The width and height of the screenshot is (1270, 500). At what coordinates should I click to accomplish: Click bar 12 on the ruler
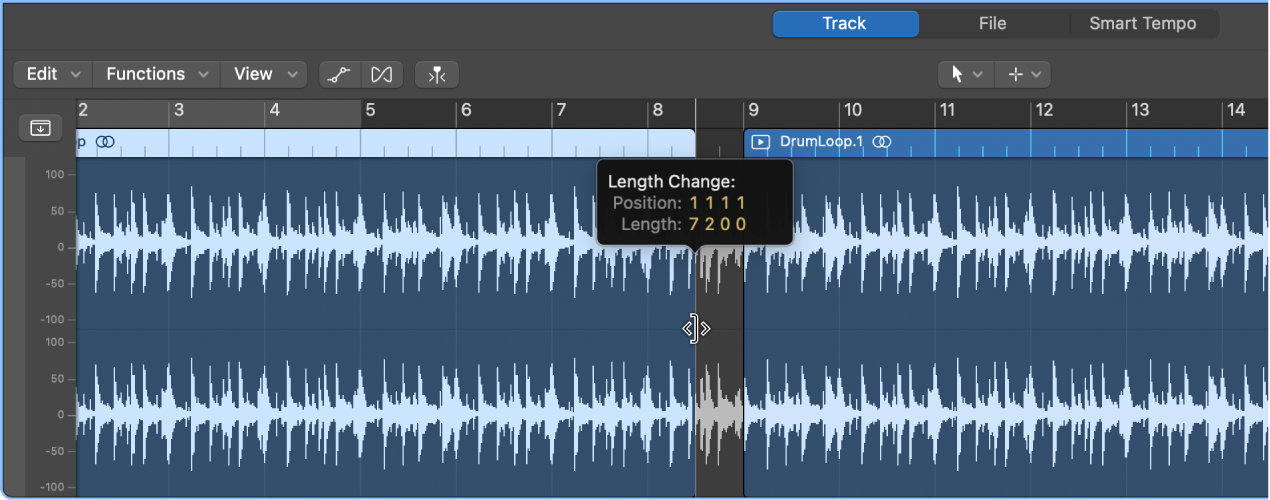pos(1044,110)
